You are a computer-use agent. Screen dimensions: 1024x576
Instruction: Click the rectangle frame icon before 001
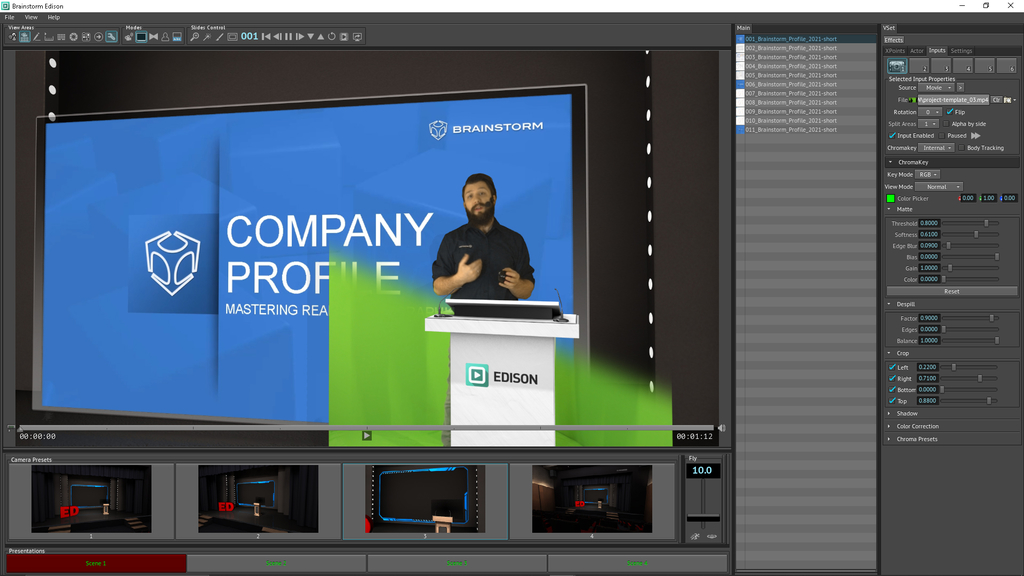[x=232, y=37]
